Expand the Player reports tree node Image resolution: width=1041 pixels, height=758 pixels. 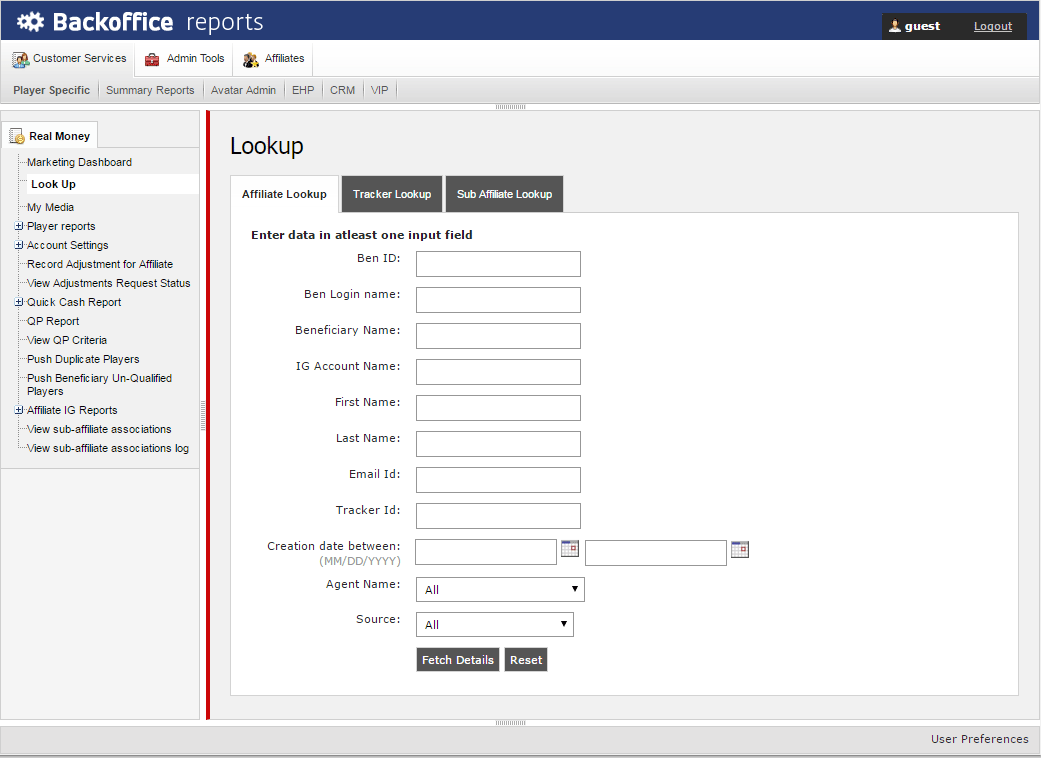tap(19, 226)
